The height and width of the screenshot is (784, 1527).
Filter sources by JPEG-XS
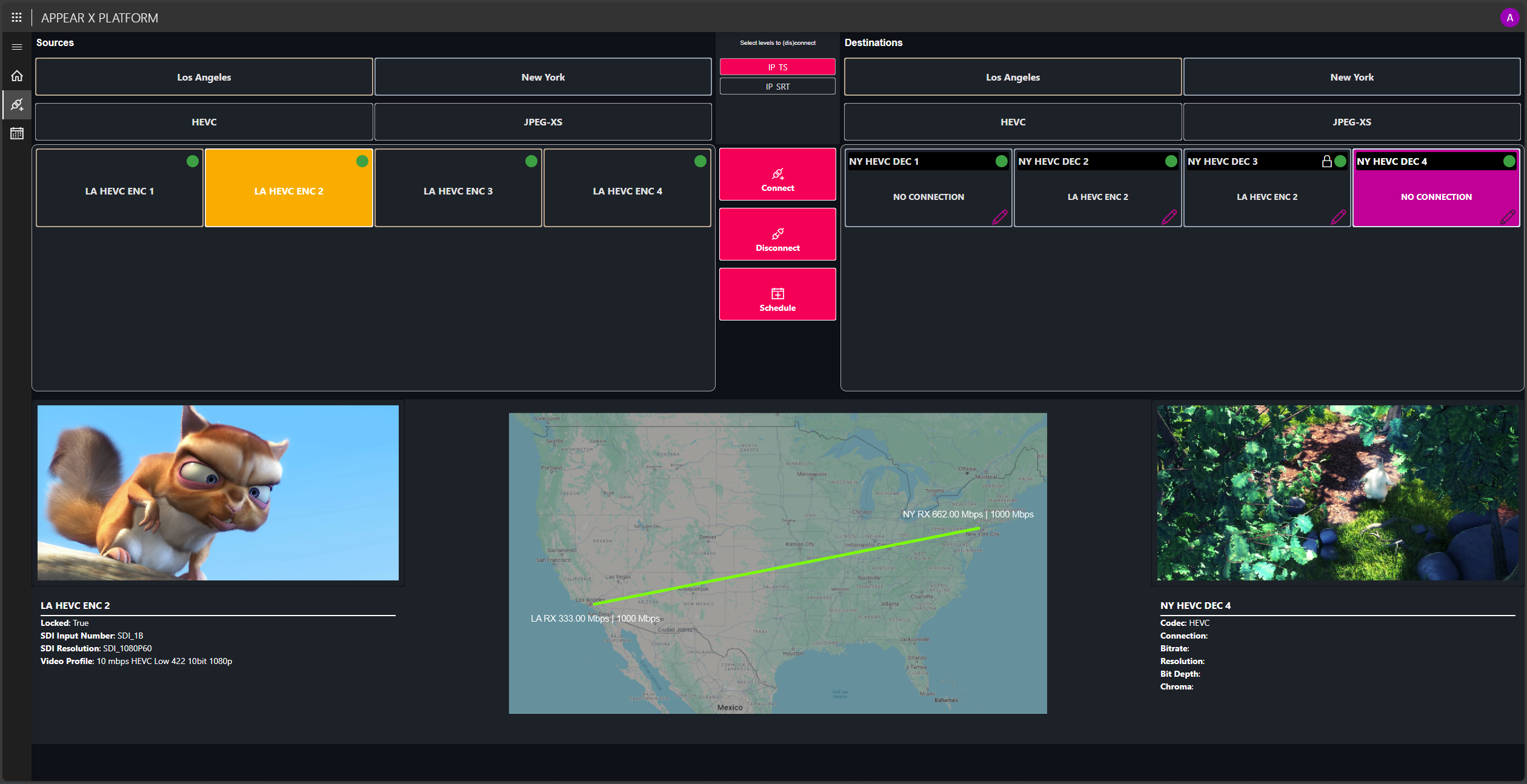click(543, 122)
